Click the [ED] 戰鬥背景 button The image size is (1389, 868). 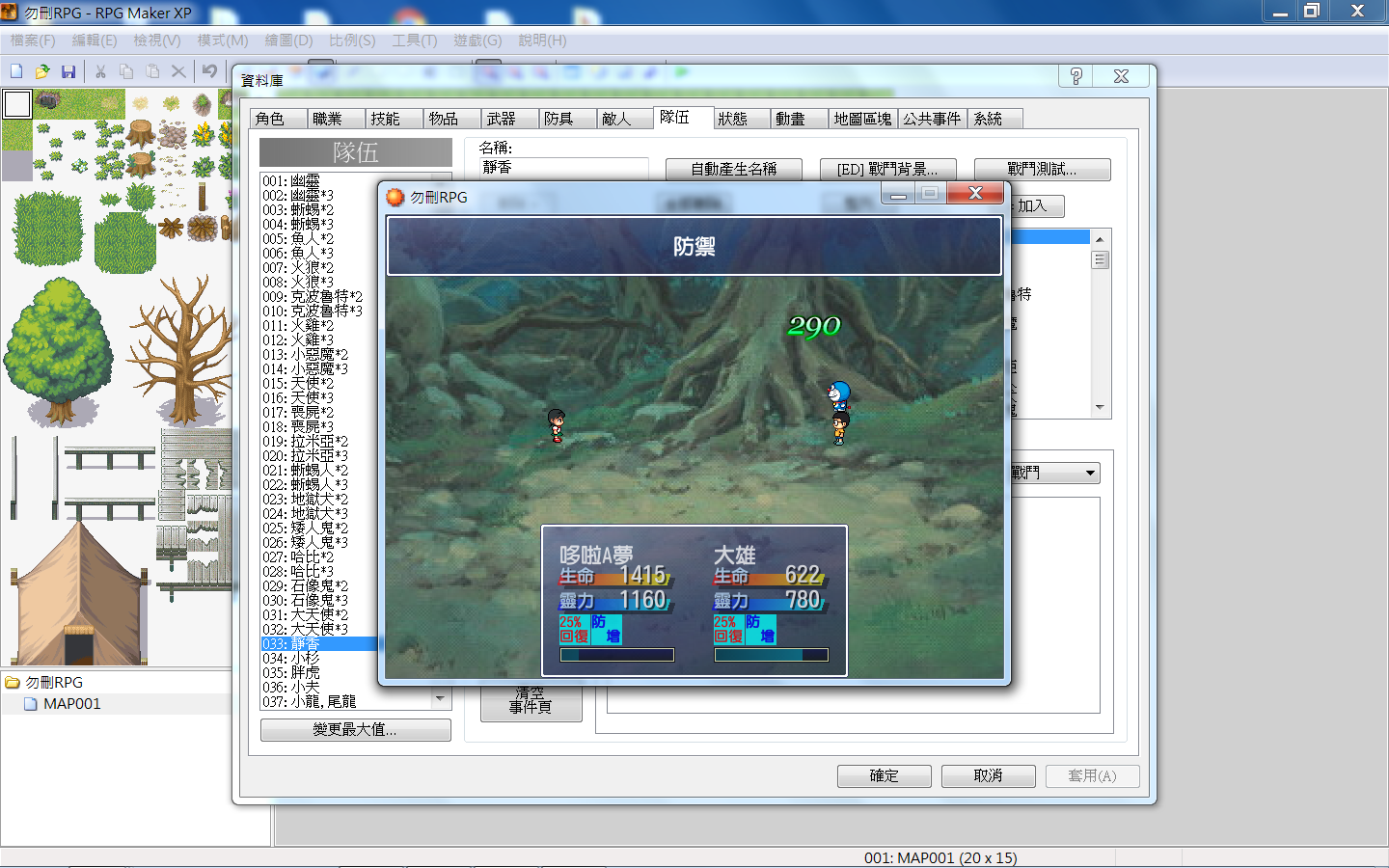(888, 169)
